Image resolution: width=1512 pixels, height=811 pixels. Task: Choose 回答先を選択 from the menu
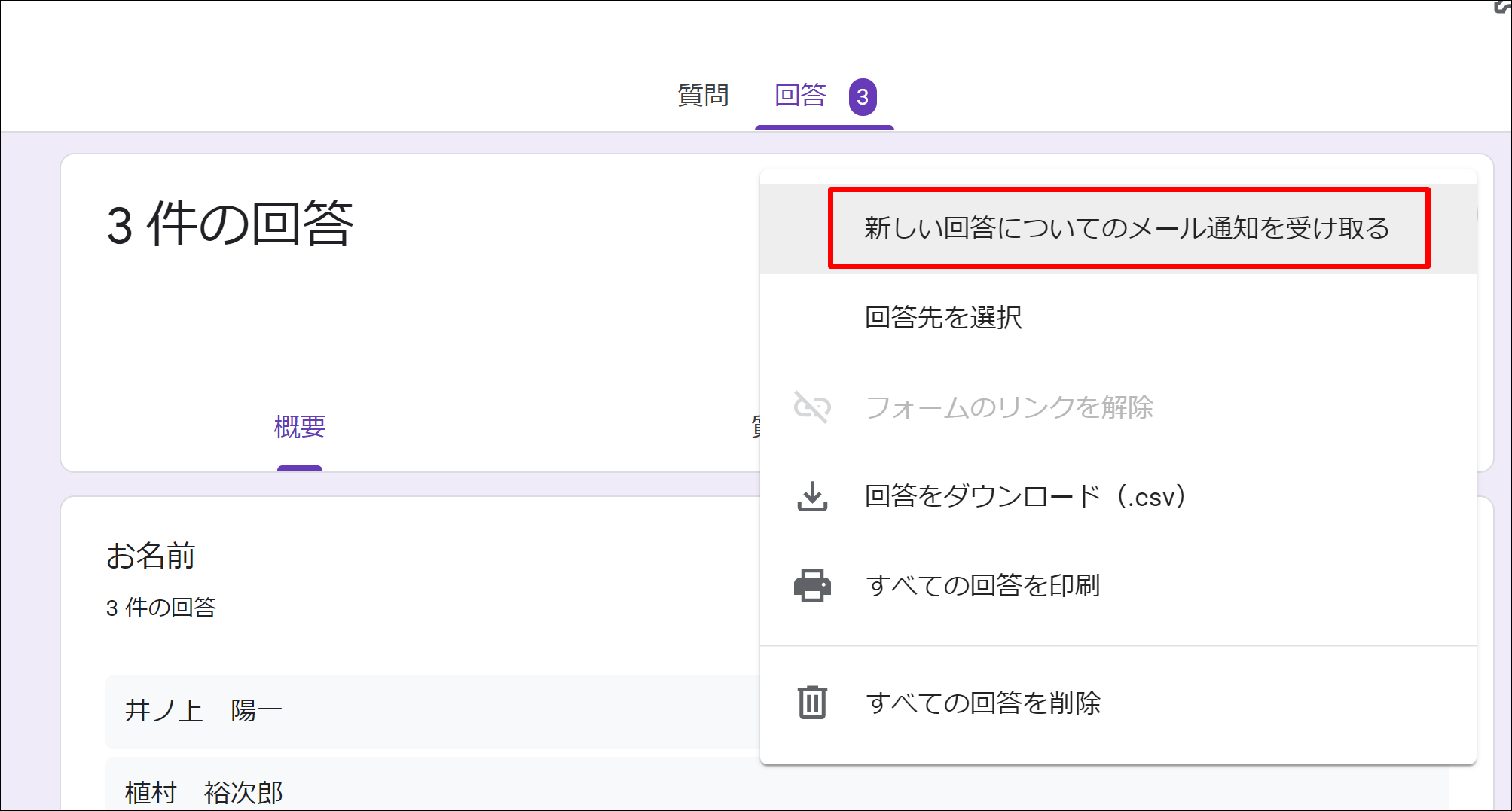[943, 318]
